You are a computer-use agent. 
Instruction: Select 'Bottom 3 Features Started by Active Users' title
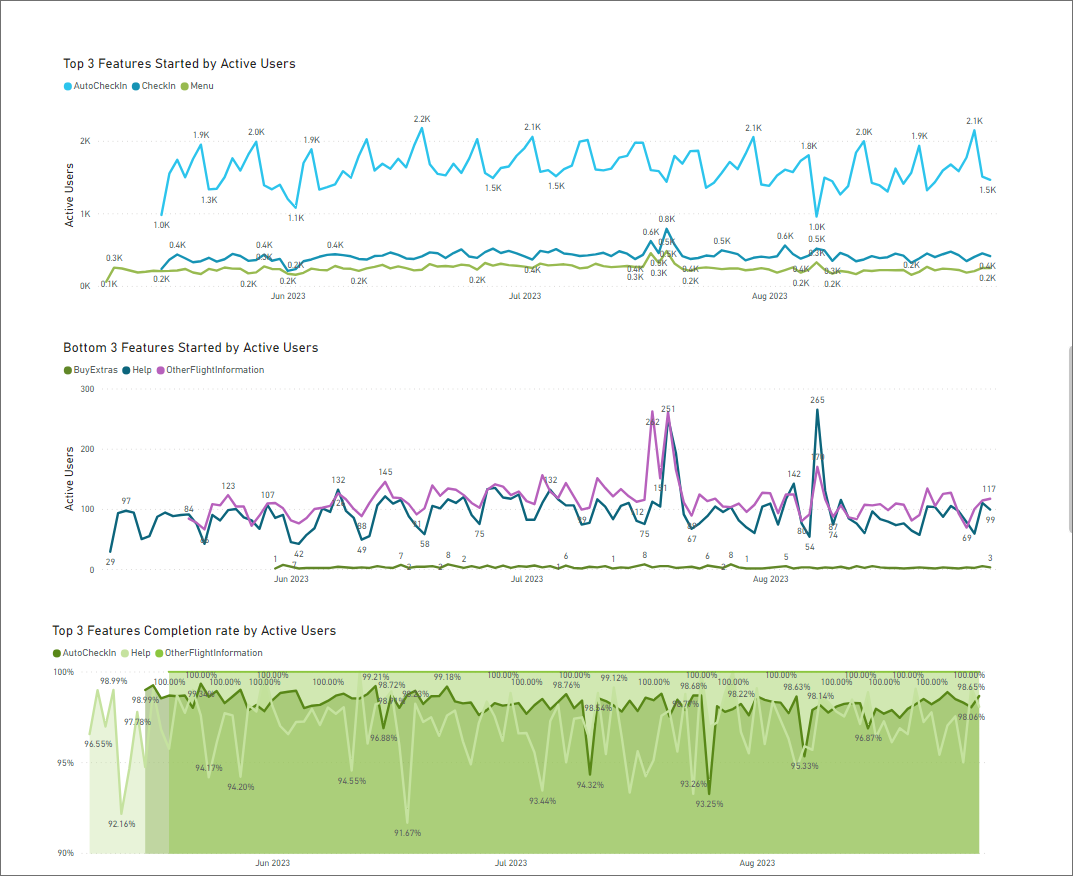coord(190,347)
